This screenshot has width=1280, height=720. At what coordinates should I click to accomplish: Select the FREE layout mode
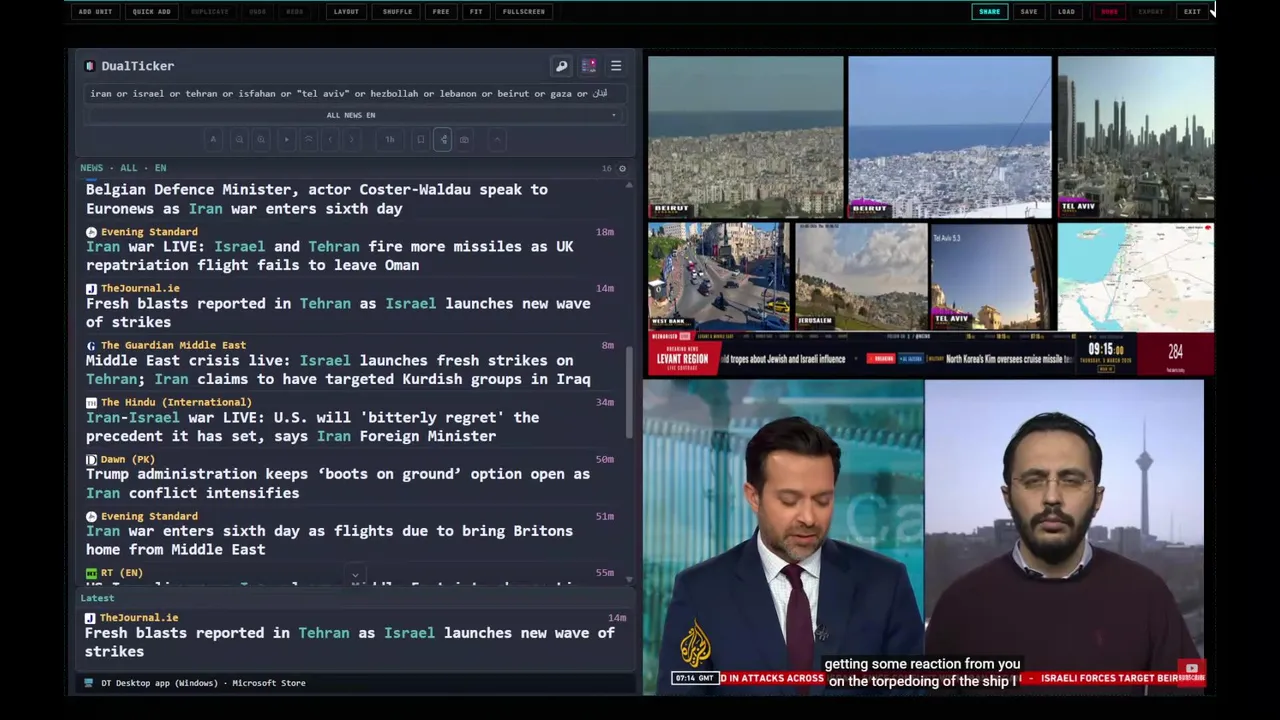pyautogui.click(x=441, y=12)
